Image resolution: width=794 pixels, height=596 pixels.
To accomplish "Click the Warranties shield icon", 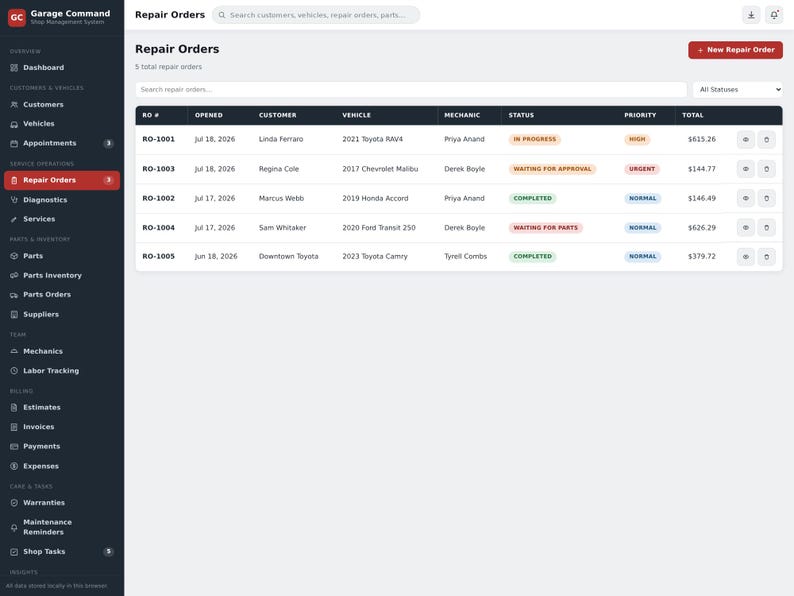I will pyautogui.click(x=14, y=503).
